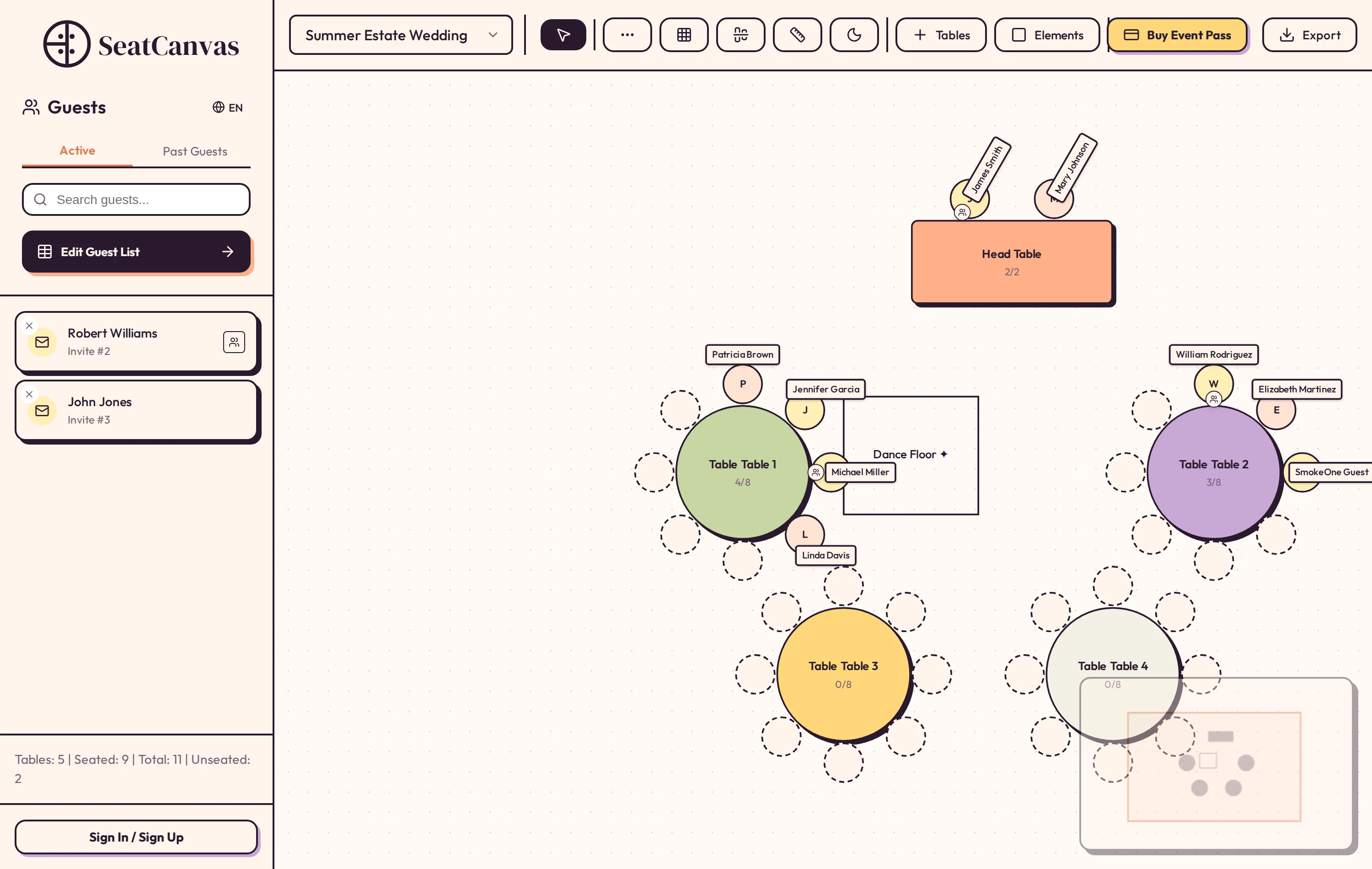Viewport: 1372px width, 869px height.
Task: Click the Patricia Brown name label
Action: [x=742, y=354]
